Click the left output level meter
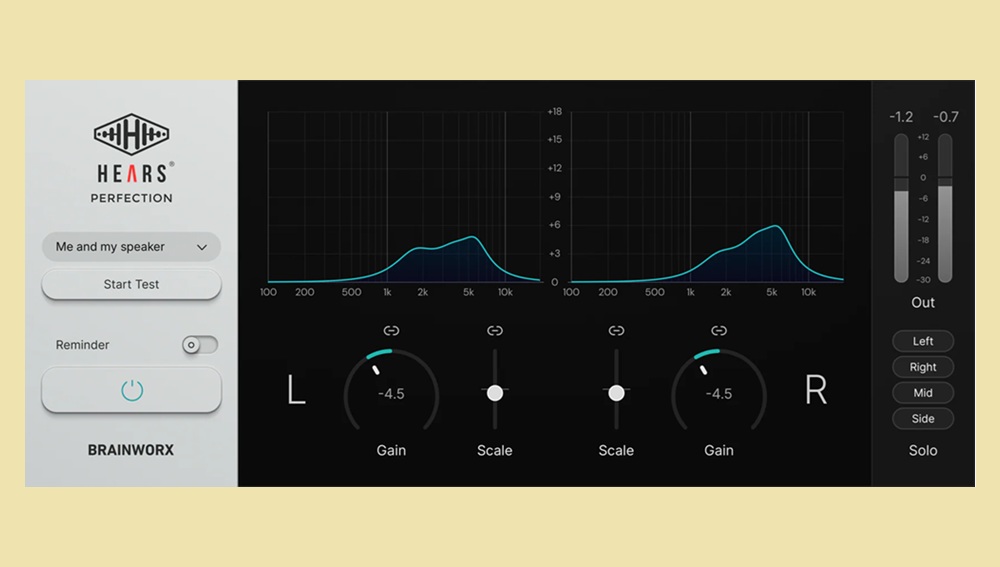The width and height of the screenshot is (1000, 567). [x=901, y=208]
